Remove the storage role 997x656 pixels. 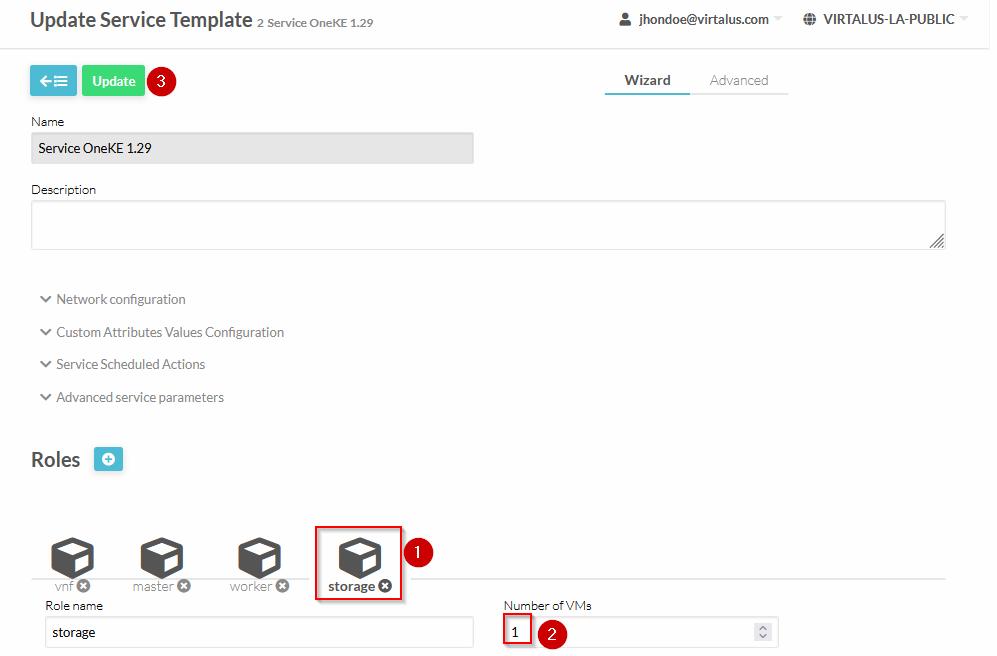[385, 586]
